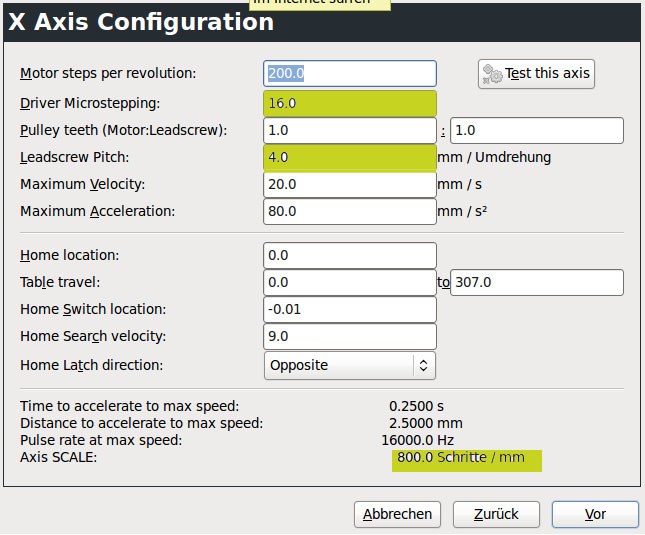This screenshot has height=535, width=645.
Task: Select the Maximum Acceleration field
Action: [x=350, y=212]
